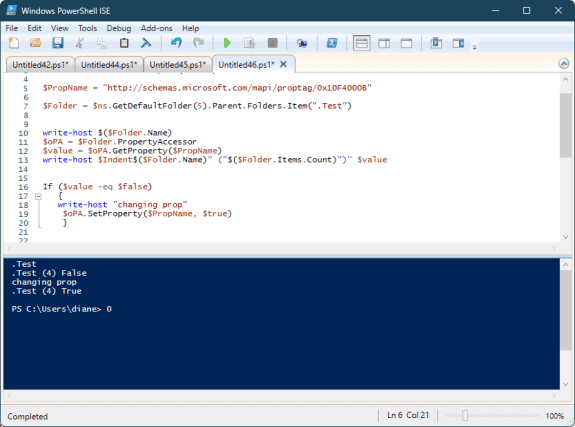Open toolbar overflow options arrow

coord(474,47)
